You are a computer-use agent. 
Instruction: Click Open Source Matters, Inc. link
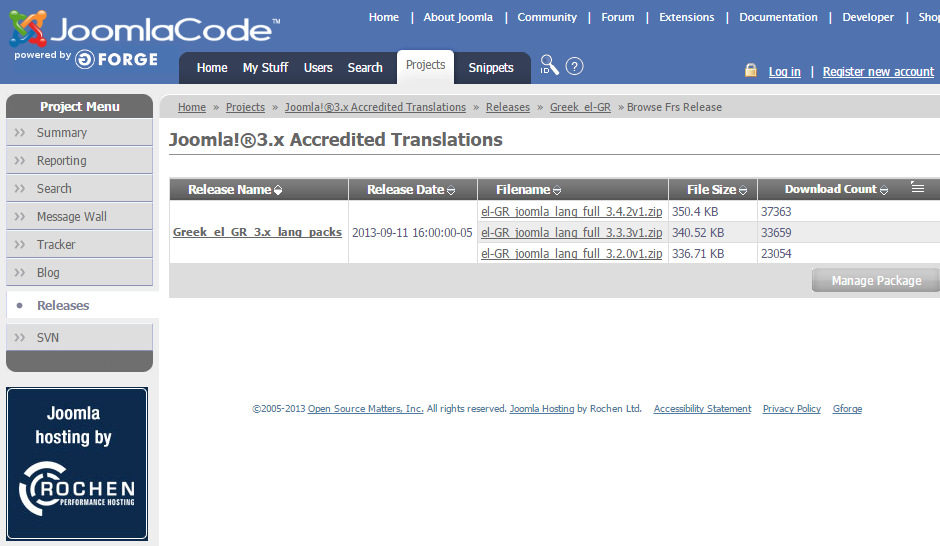point(366,409)
